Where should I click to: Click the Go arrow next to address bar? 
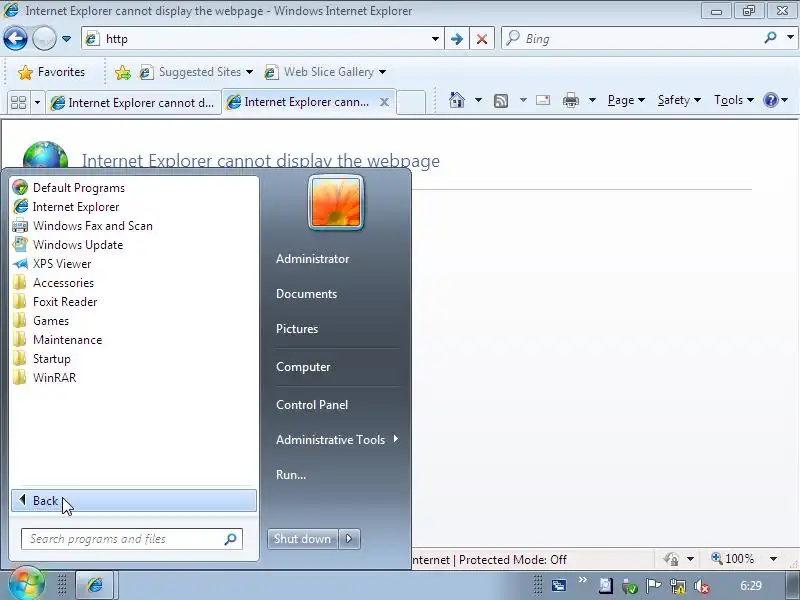tap(457, 39)
